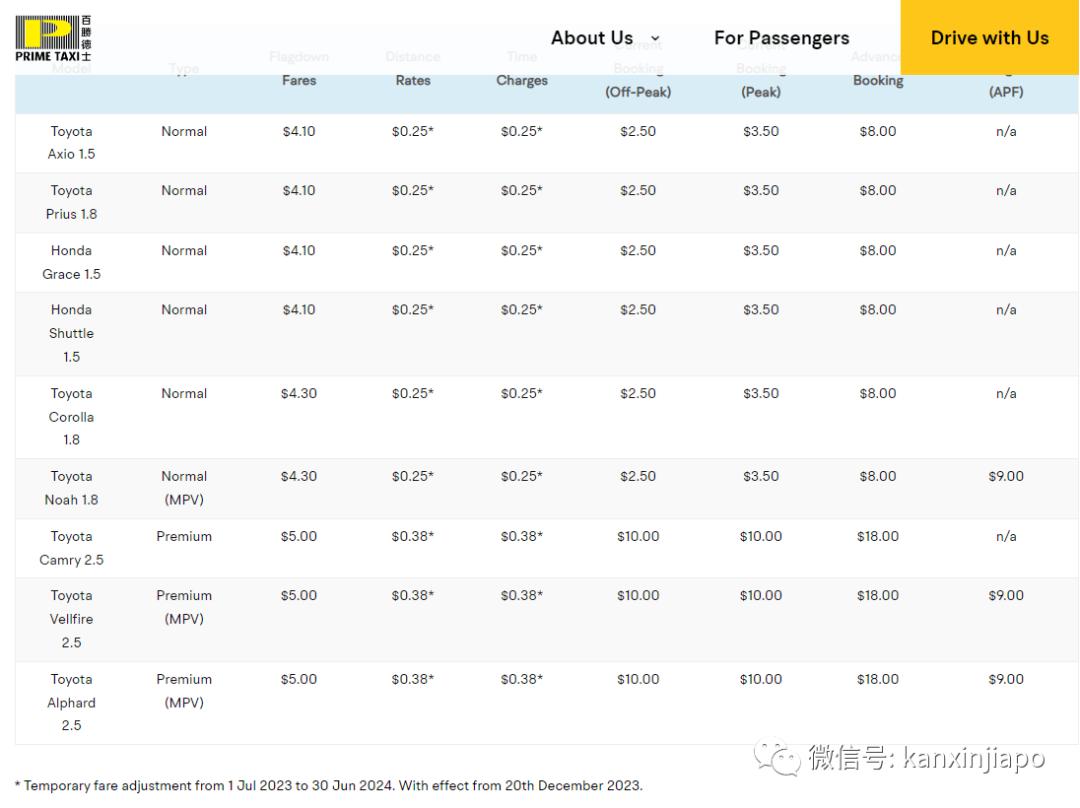
Task: Click the Toyota Camry 2.5 model cell
Action: coord(71,548)
